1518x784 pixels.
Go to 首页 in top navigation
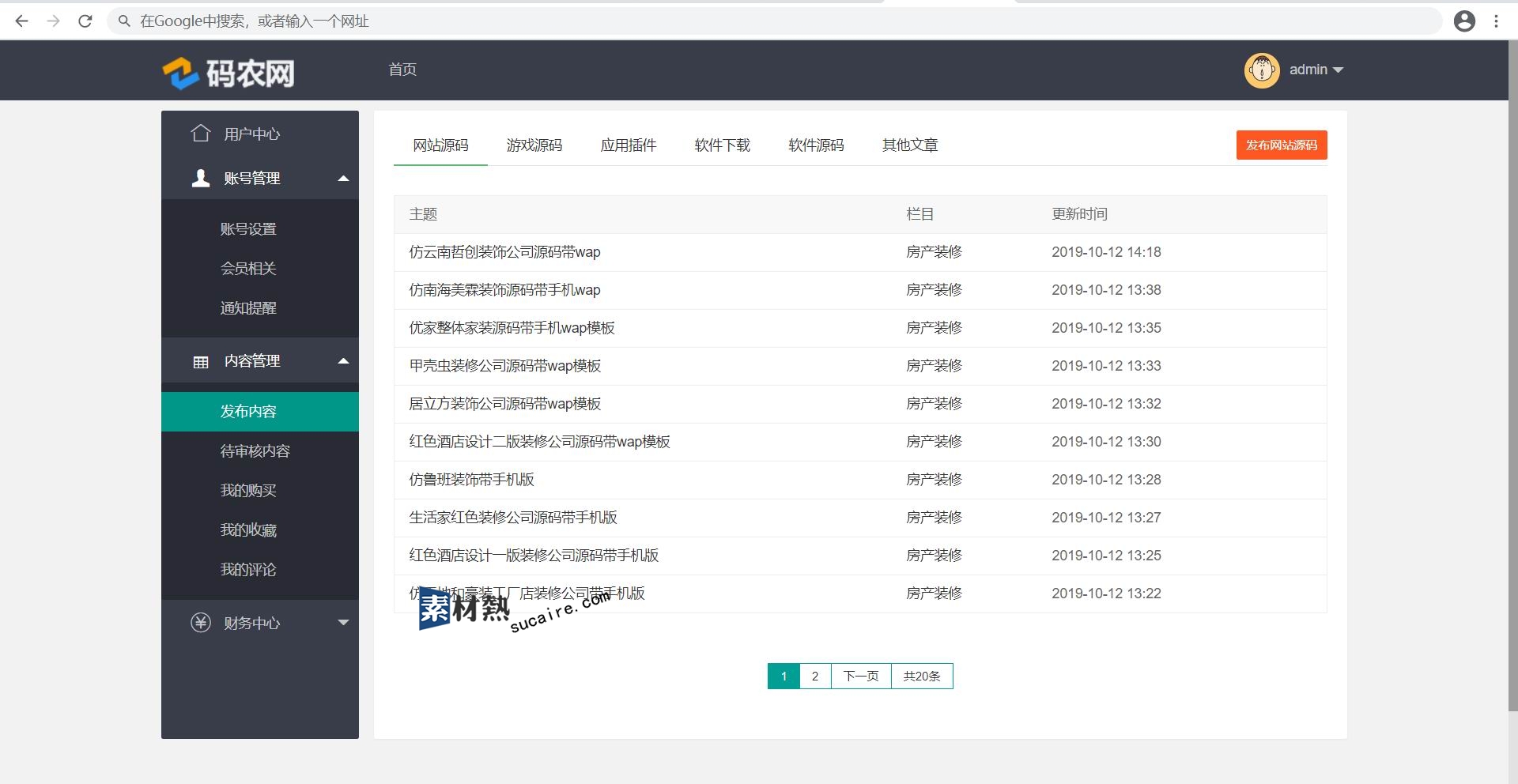[402, 70]
